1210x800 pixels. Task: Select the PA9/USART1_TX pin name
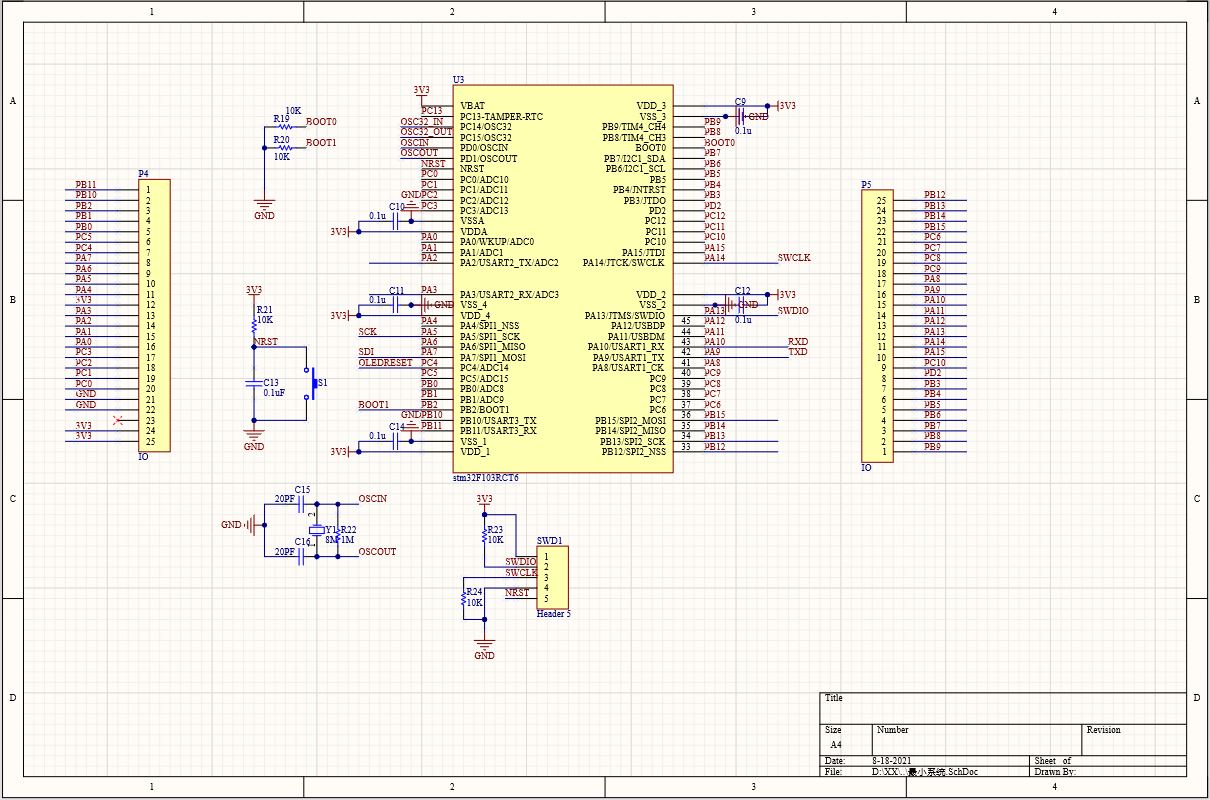pos(629,358)
